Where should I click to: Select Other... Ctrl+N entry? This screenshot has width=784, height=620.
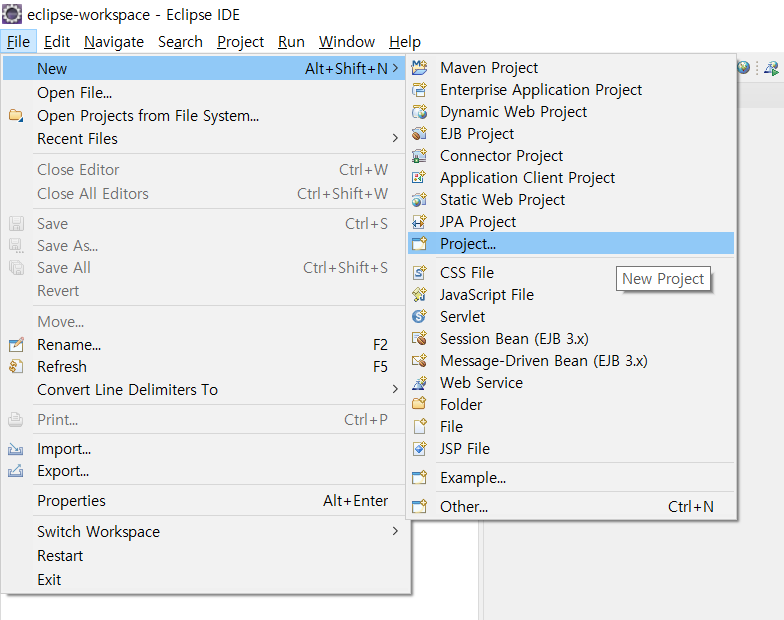[x=571, y=506]
